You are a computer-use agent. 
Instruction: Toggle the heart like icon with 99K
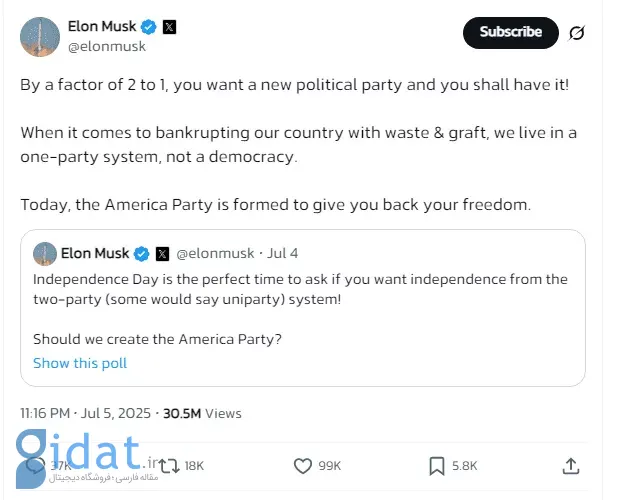[303, 466]
